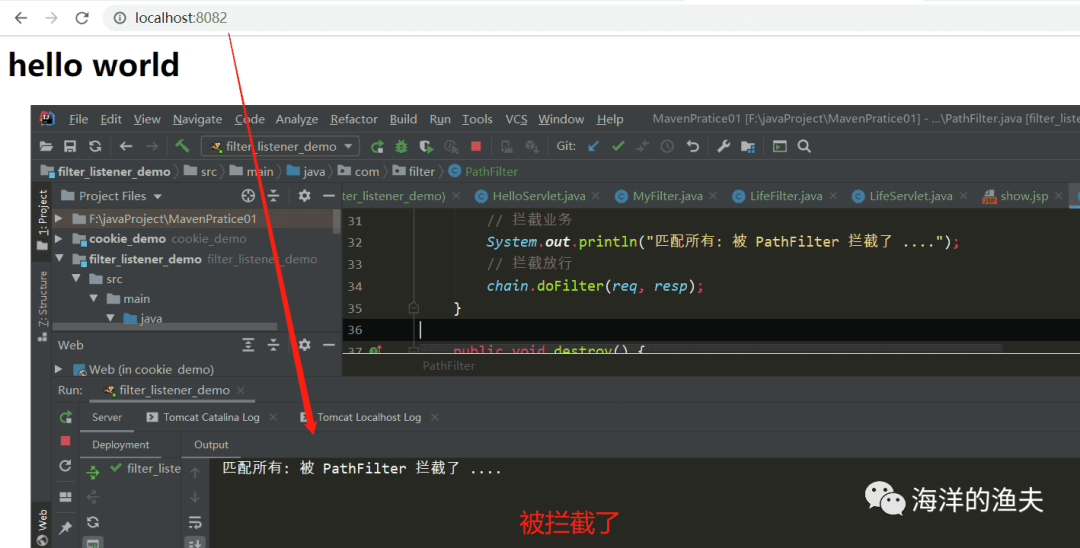Open the Refactor menu
Viewport: 1080px width, 548px height.
[354, 119]
